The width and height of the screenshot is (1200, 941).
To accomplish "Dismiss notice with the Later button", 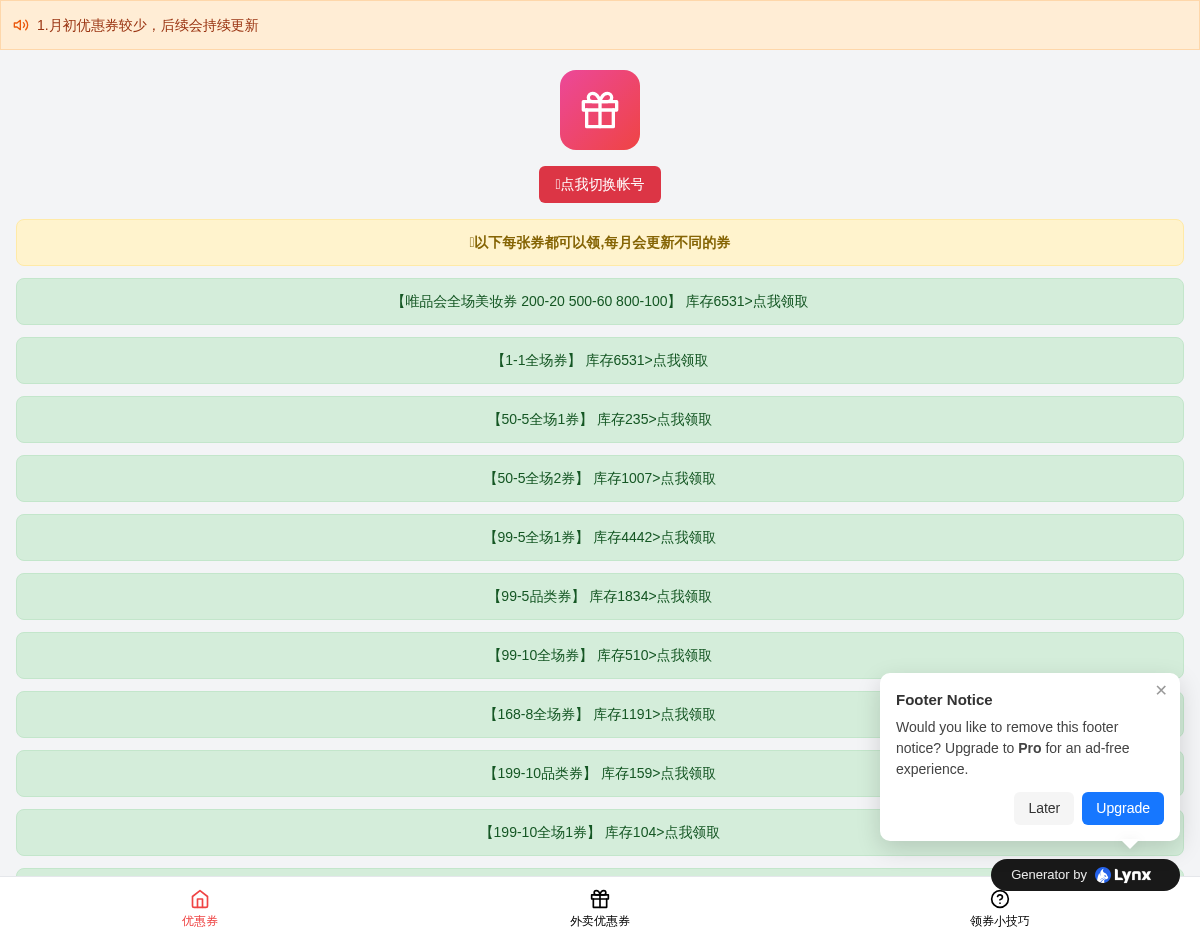I will point(1044,808).
